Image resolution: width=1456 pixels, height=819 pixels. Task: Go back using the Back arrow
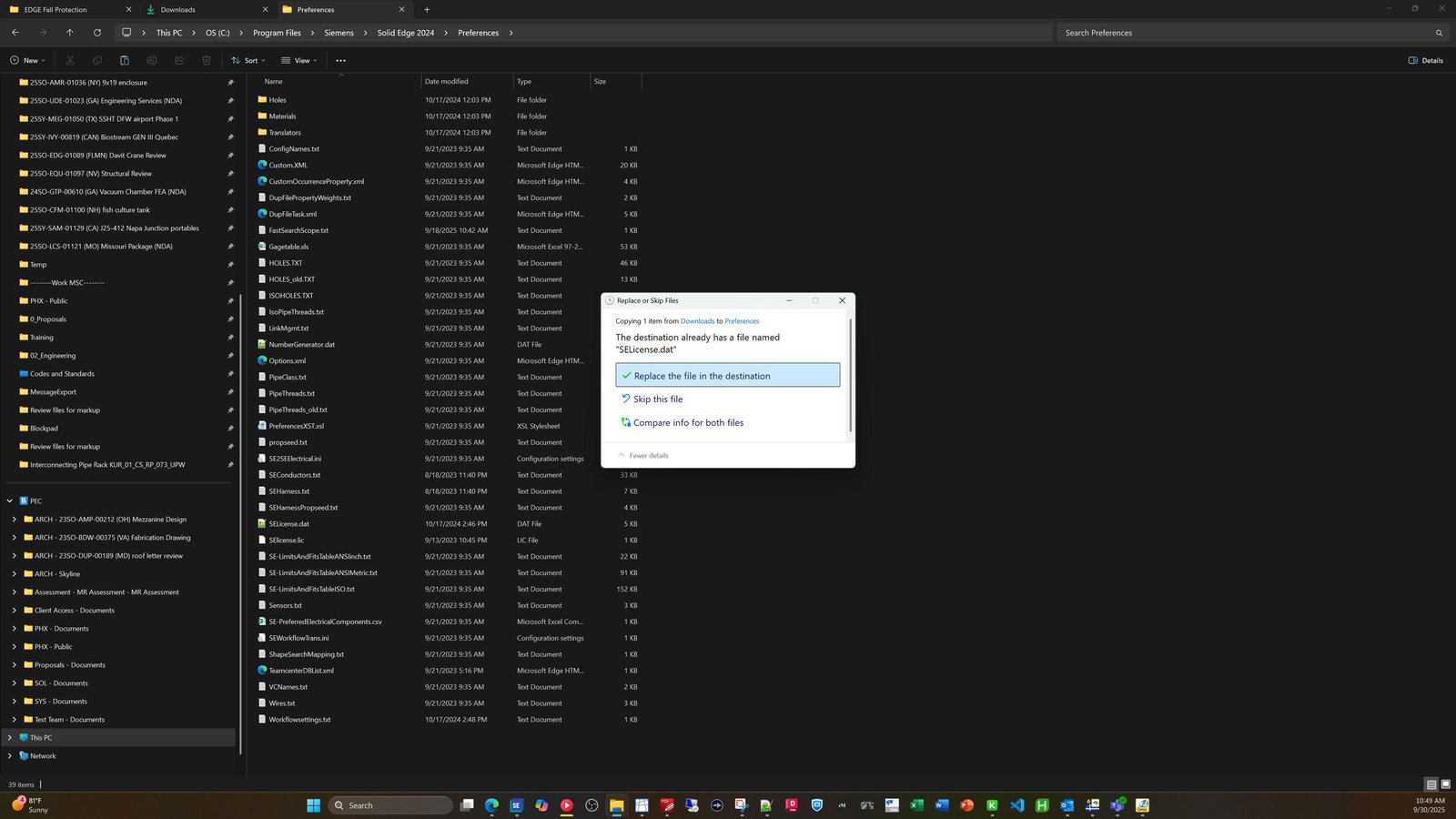tap(15, 33)
